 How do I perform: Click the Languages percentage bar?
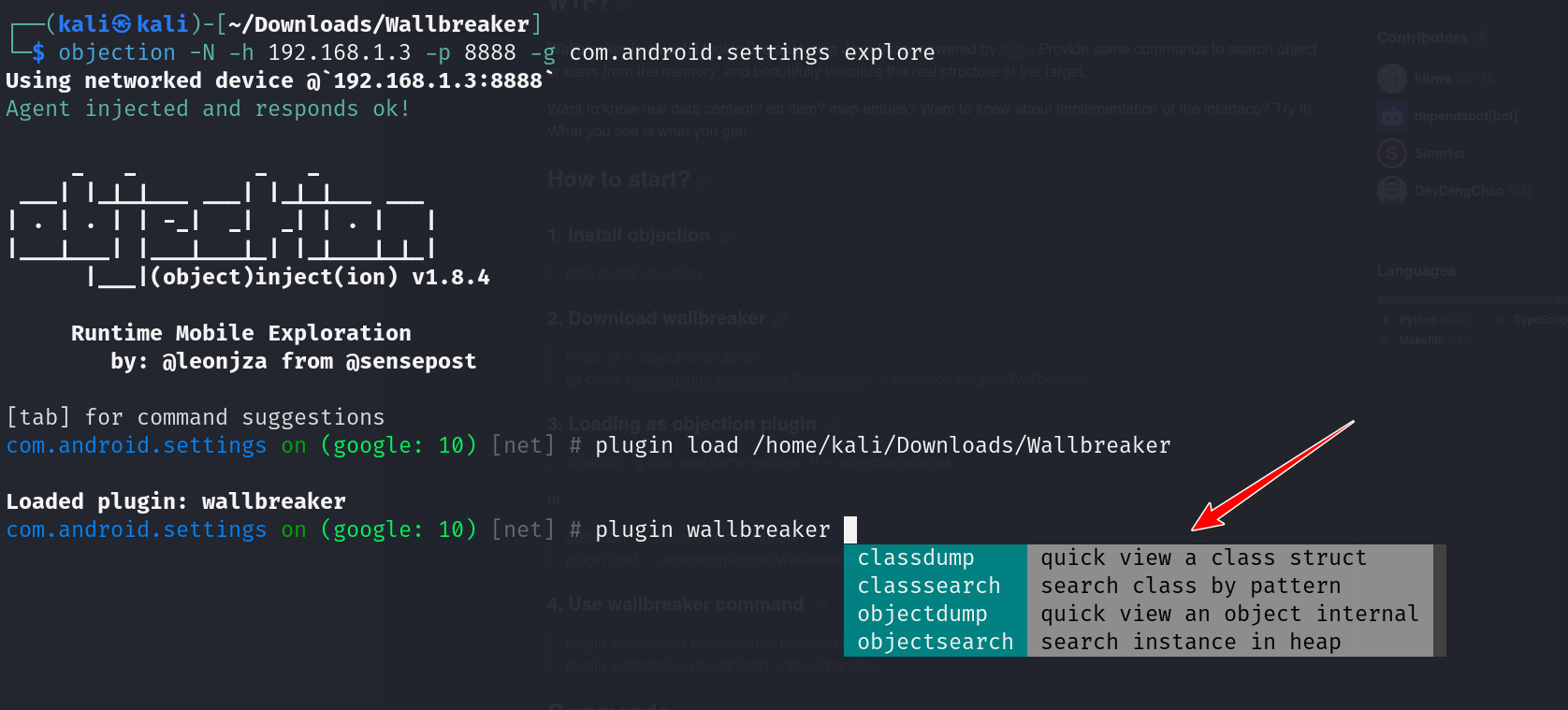pos(1469,300)
